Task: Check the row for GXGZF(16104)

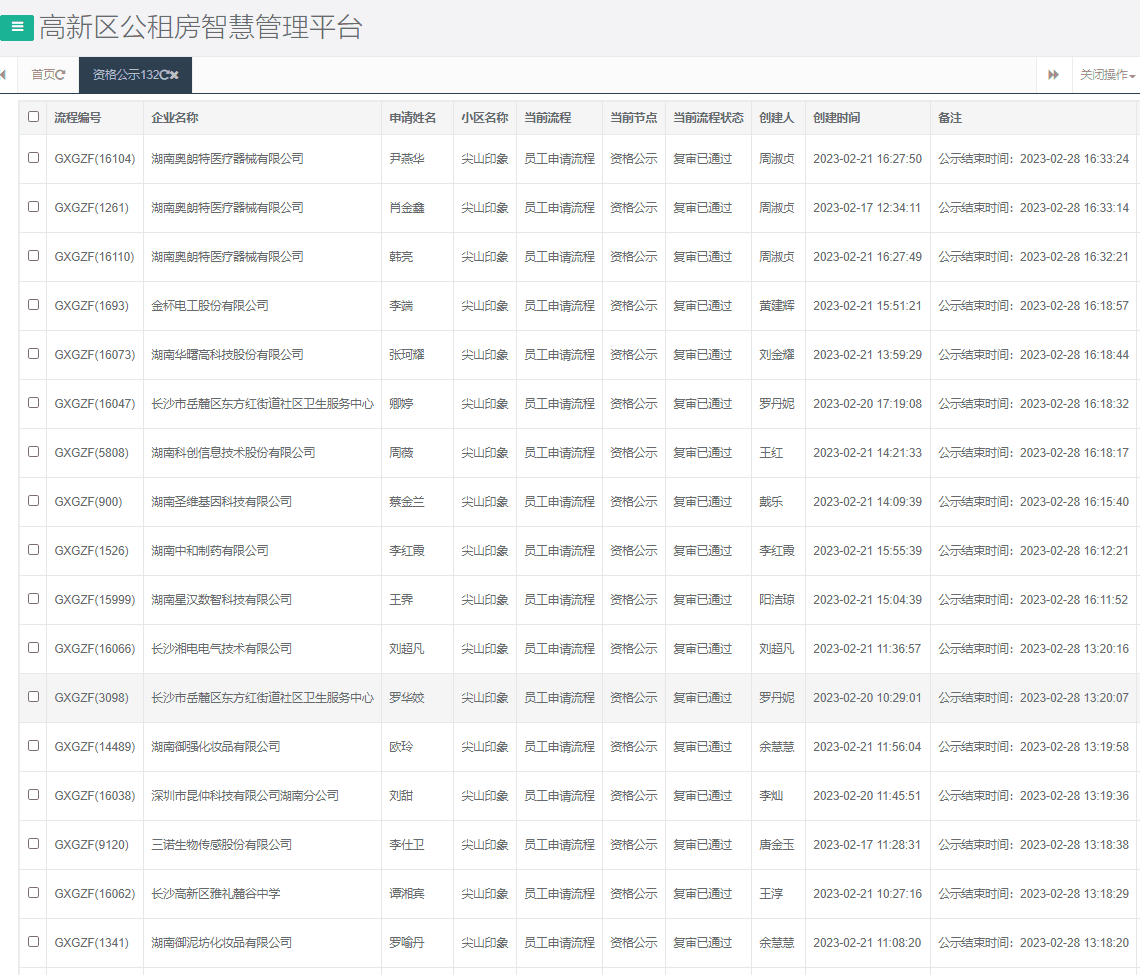Action: pos(33,158)
